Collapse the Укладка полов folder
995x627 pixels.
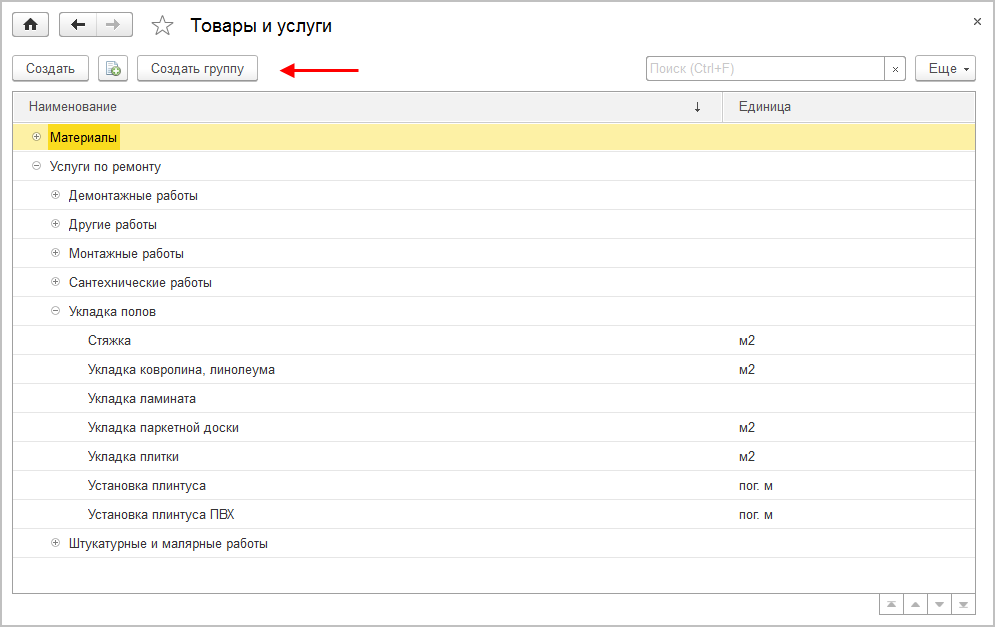[56, 311]
